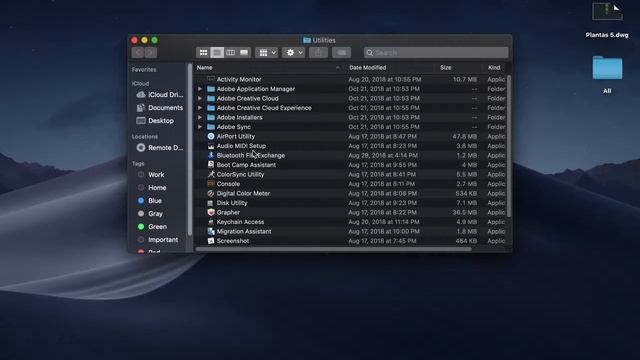Click the 36.5 MB size of Grapher
The width and height of the screenshot is (640, 360).
click(464, 212)
